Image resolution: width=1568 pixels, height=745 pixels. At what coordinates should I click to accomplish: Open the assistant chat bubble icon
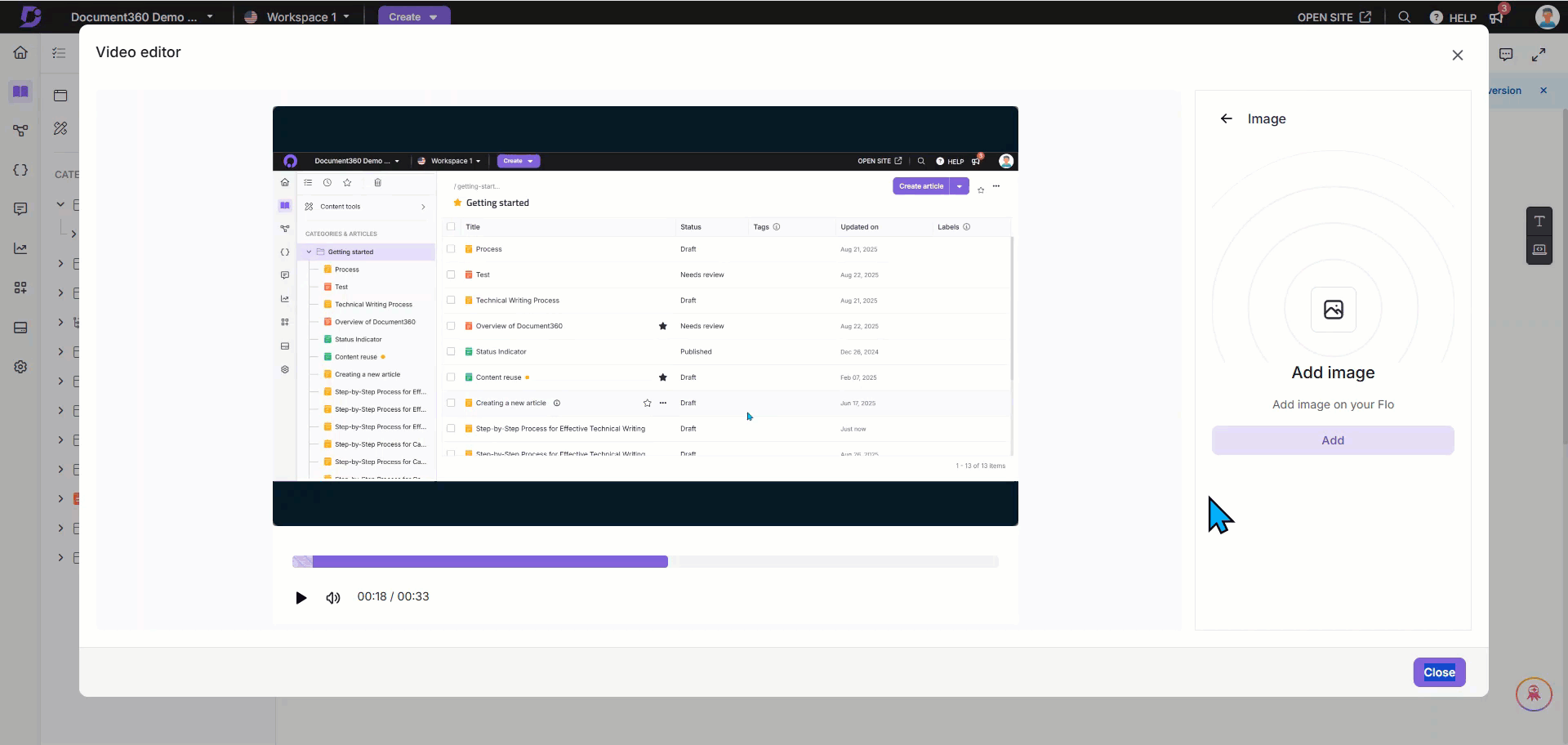pyautogui.click(x=1534, y=694)
